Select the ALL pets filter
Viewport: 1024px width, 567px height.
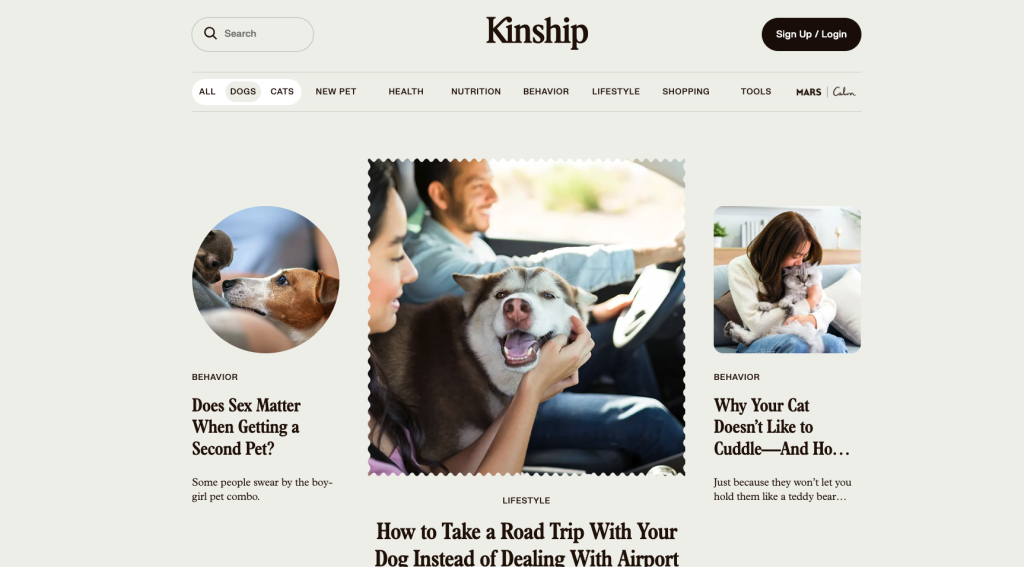click(207, 91)
